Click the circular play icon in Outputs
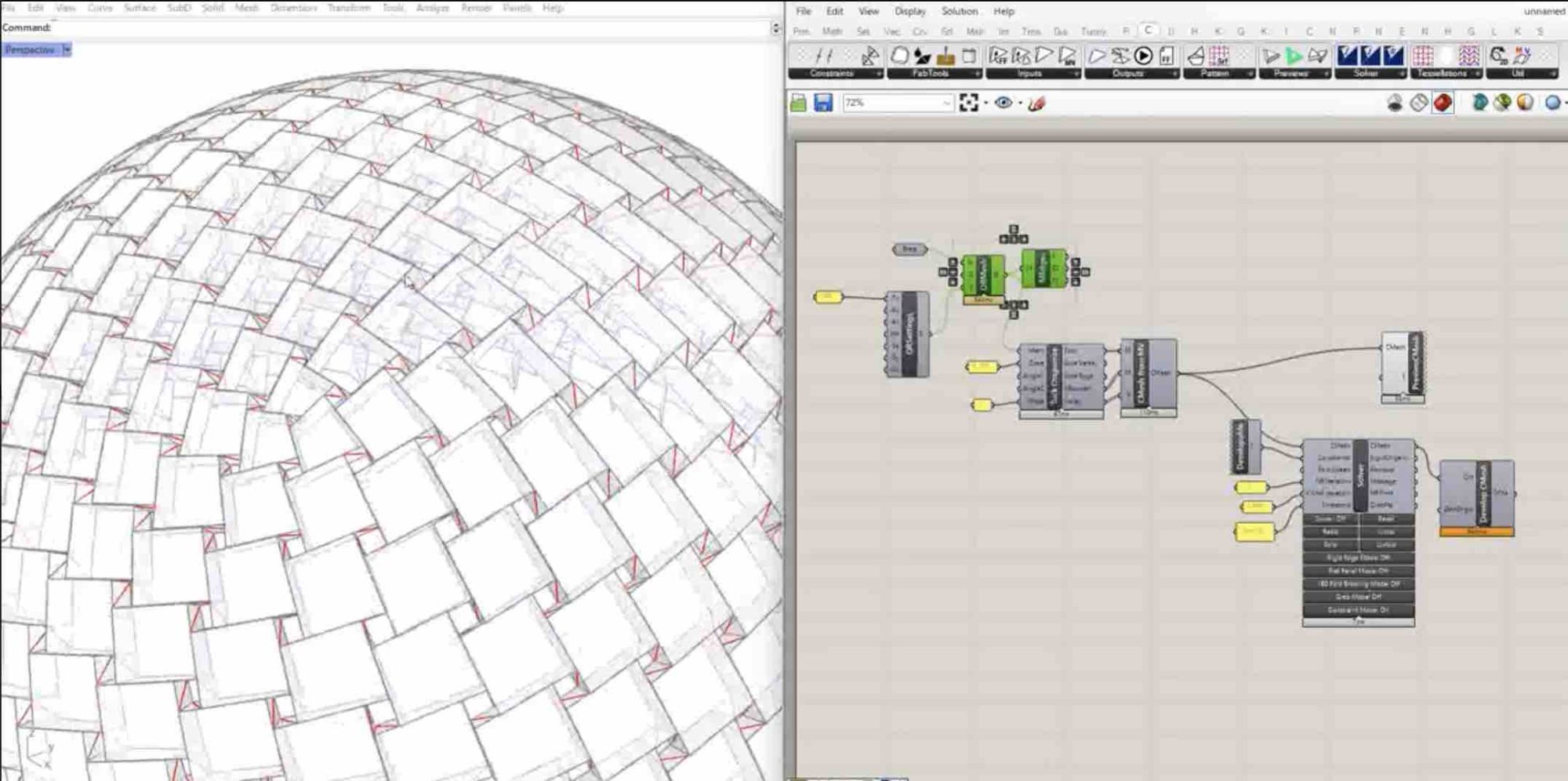 [x=1143, y=56]
